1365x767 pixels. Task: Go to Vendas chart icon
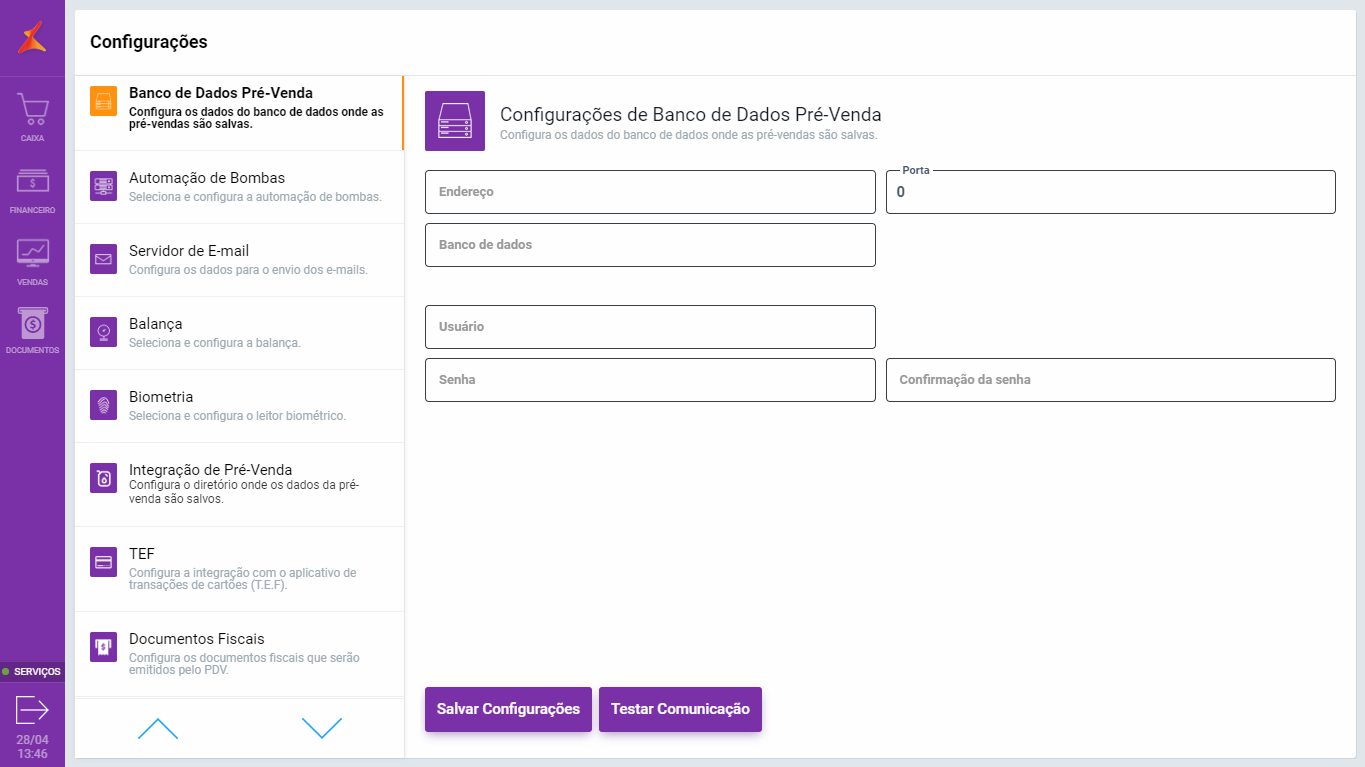pos(32,253)
